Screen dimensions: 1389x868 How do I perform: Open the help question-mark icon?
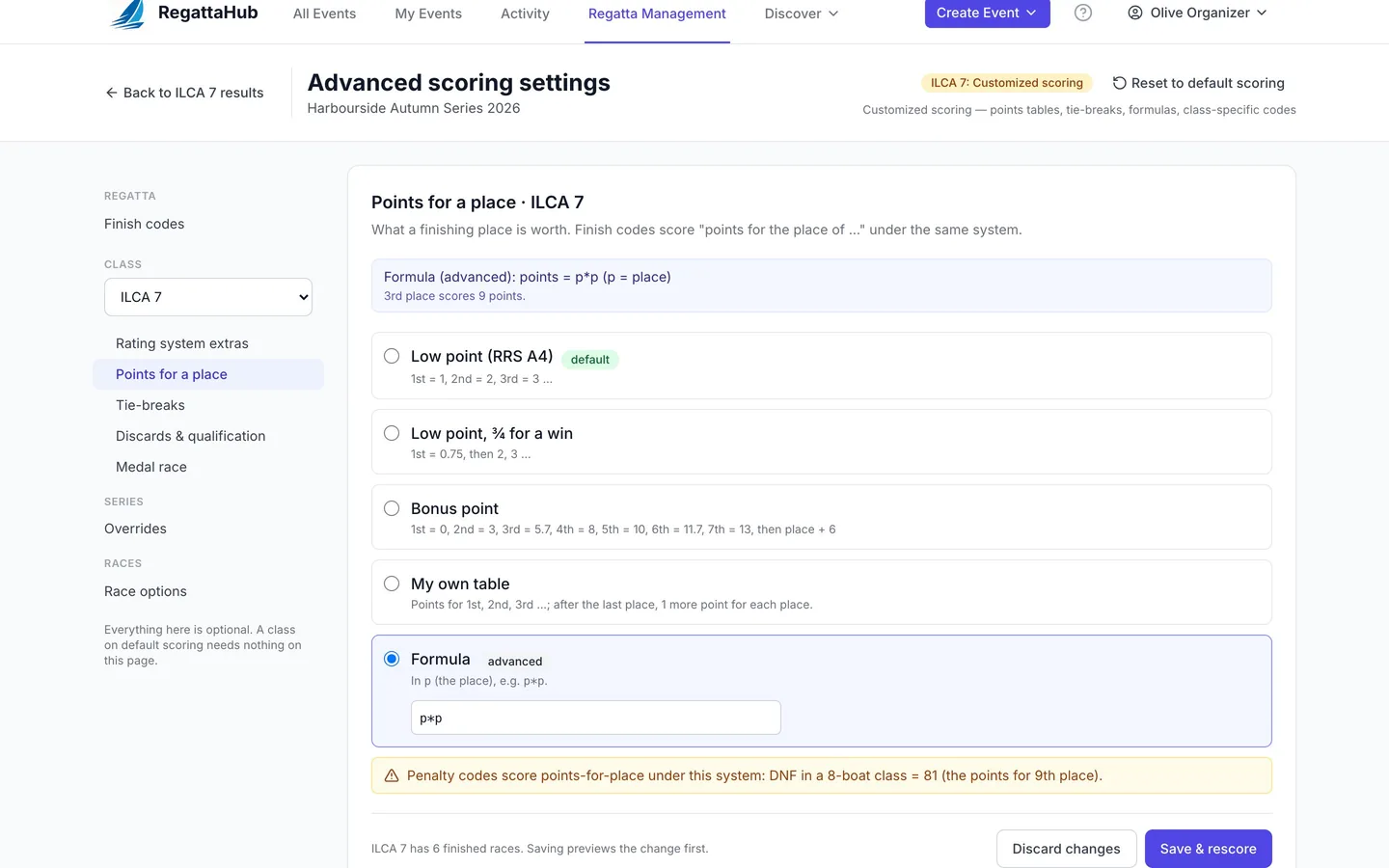click(x=1083, y=13)
